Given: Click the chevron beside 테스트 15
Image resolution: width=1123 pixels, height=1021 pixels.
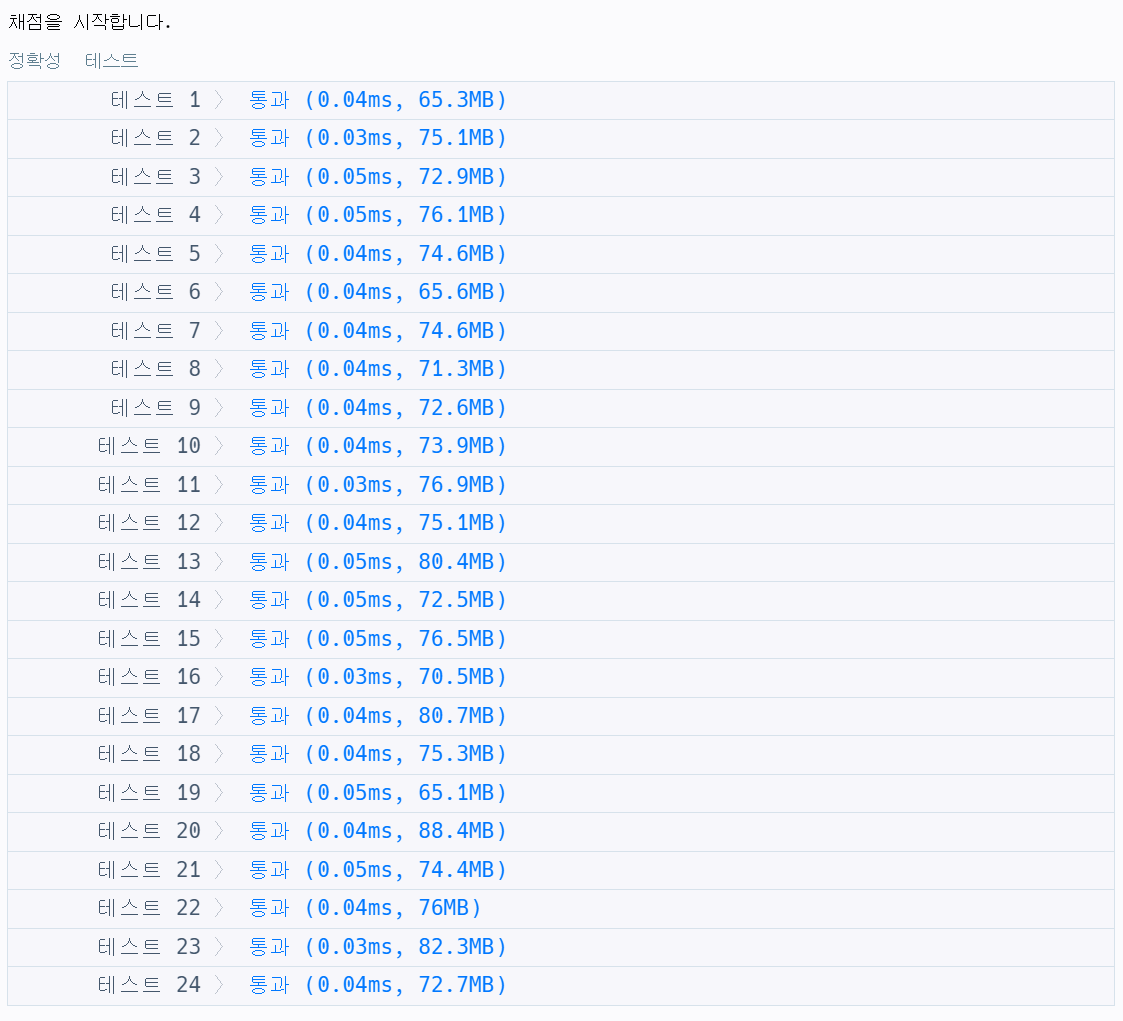Looking at the screenshot, I should click(x=219, y=638).
